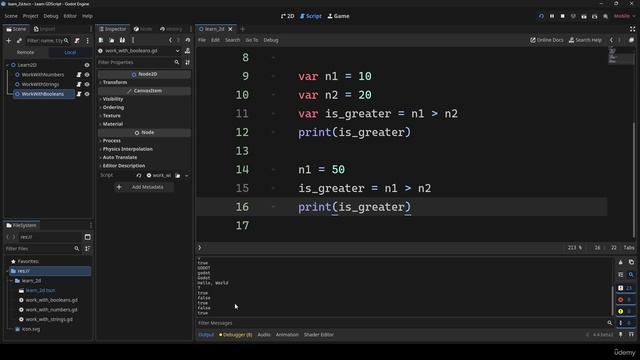Switch scene tree to Local view

[x=70, y=52]
